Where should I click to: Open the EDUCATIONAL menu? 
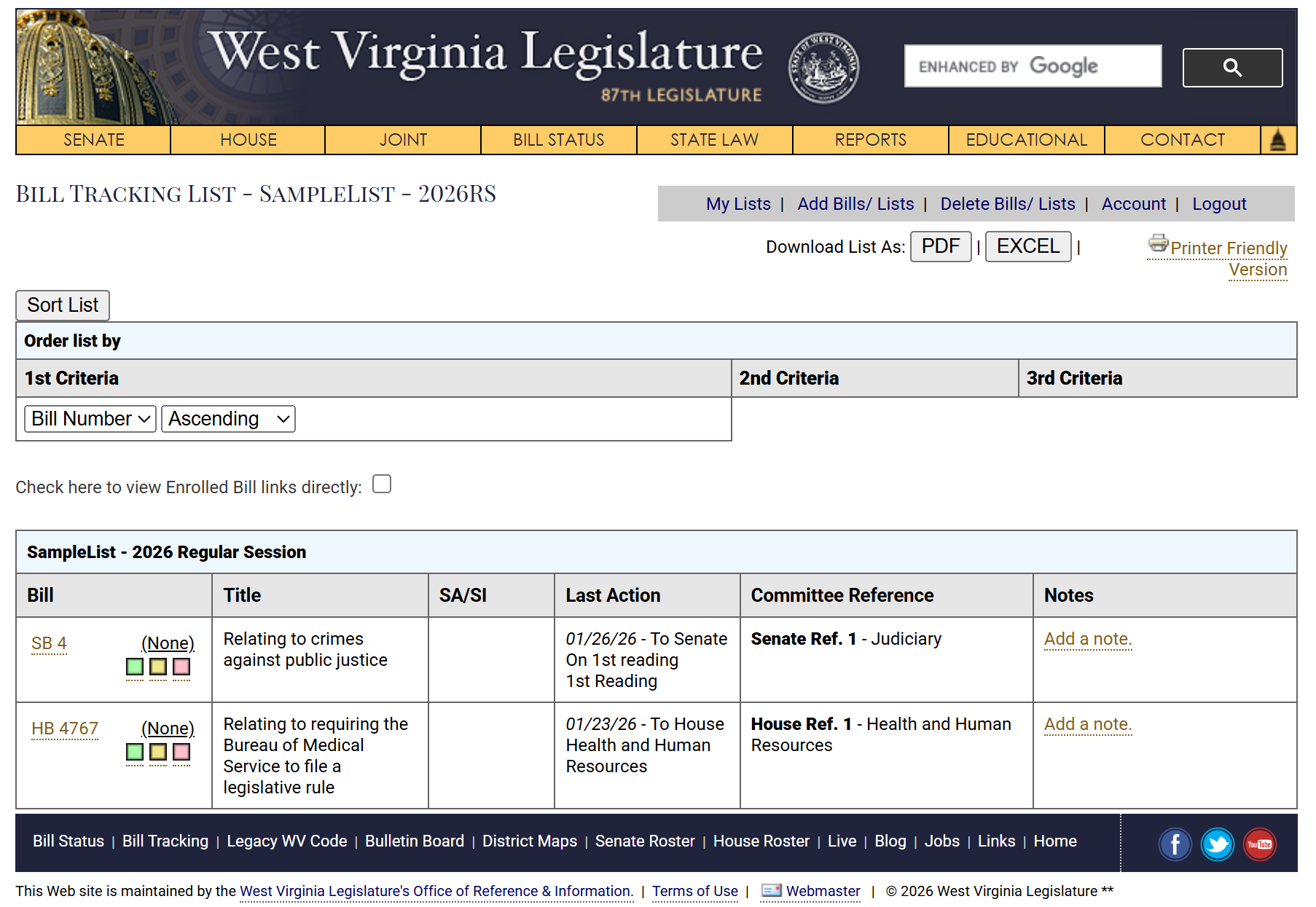tap(1027, 140)
